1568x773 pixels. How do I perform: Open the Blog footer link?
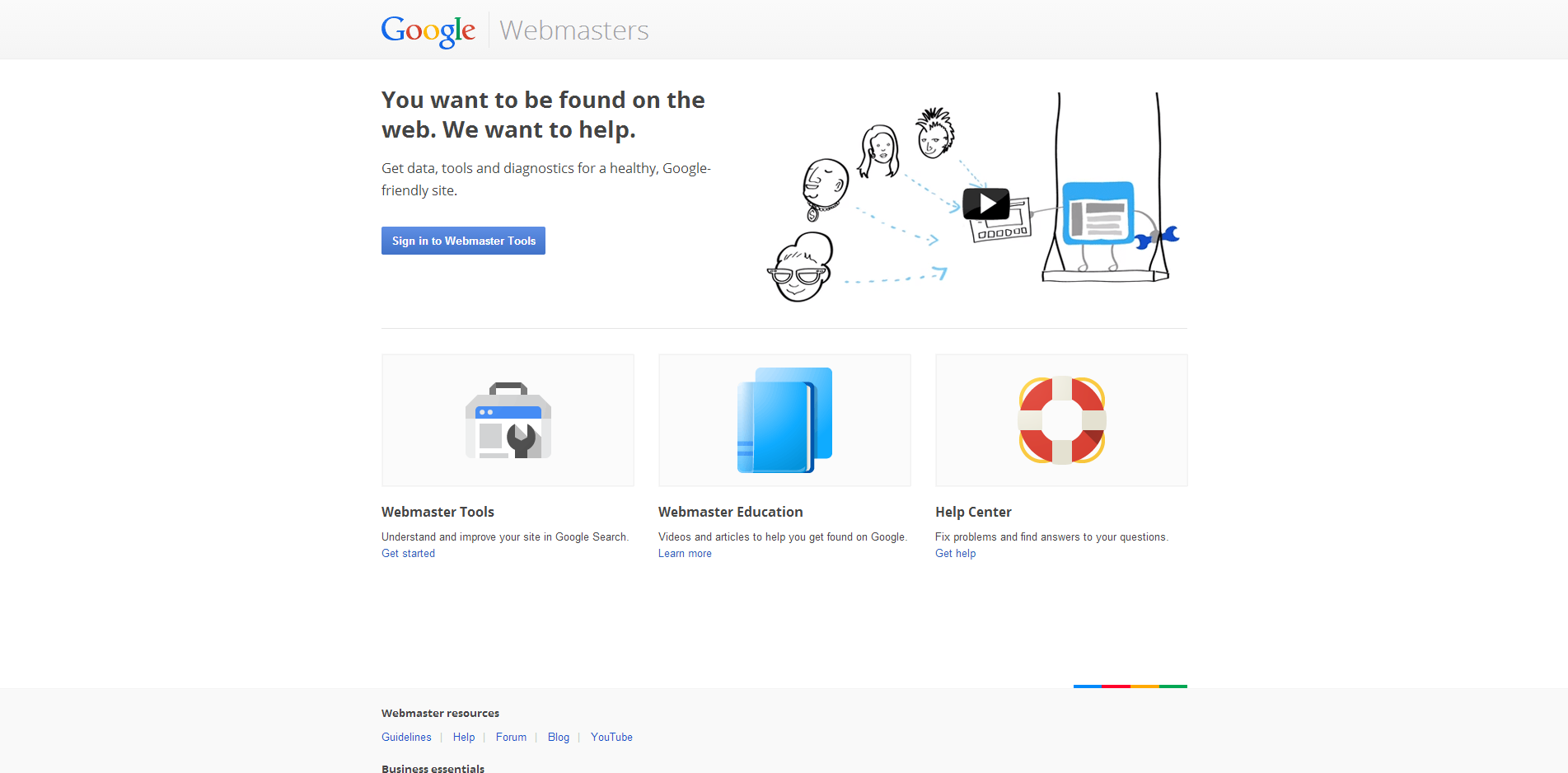pyautogui.click(x=559, y=738)
